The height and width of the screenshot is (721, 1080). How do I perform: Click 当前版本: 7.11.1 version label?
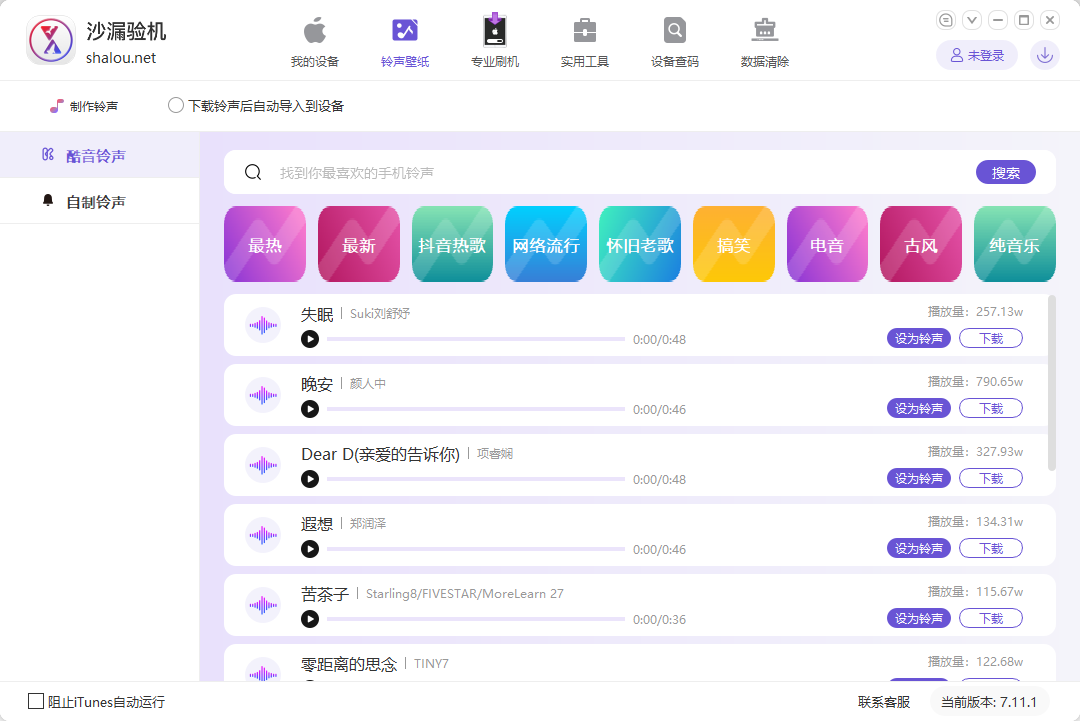pyautogui.click(x=989, y=702)
